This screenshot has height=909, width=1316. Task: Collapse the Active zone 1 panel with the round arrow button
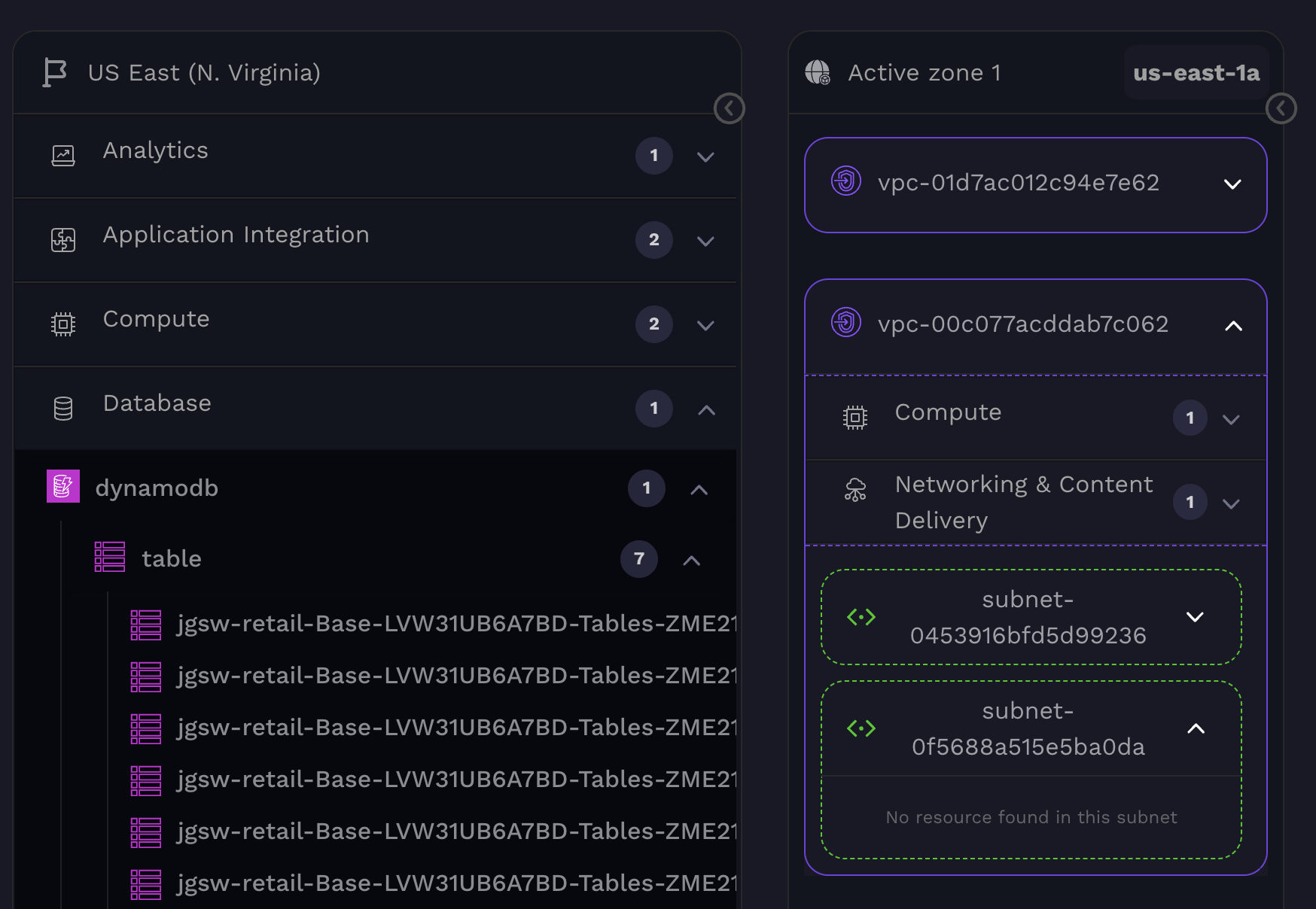click(x=1281, y=108)
